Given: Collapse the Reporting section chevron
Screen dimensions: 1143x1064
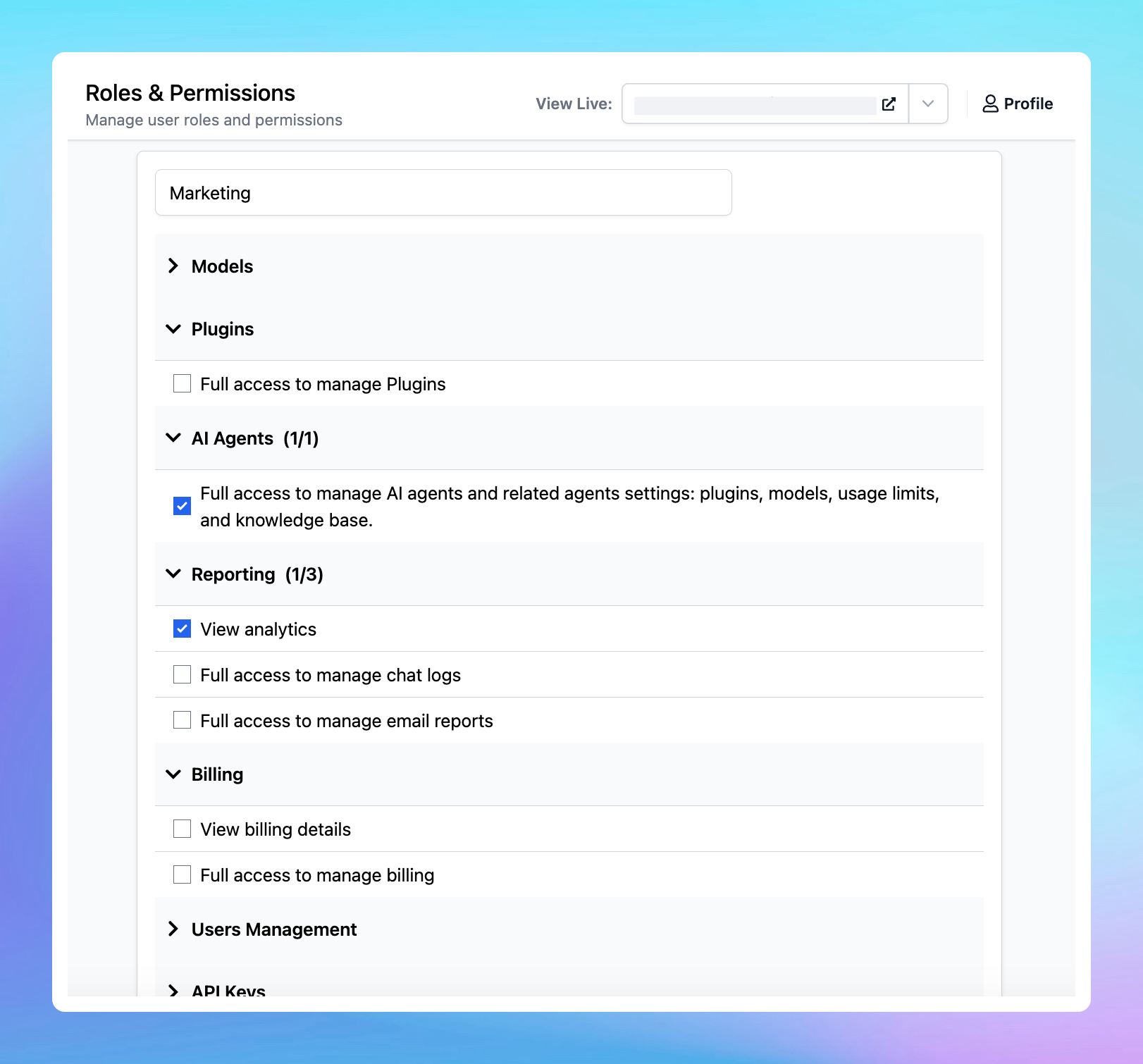Looking at the screenshot, I should tap(173, 574).
